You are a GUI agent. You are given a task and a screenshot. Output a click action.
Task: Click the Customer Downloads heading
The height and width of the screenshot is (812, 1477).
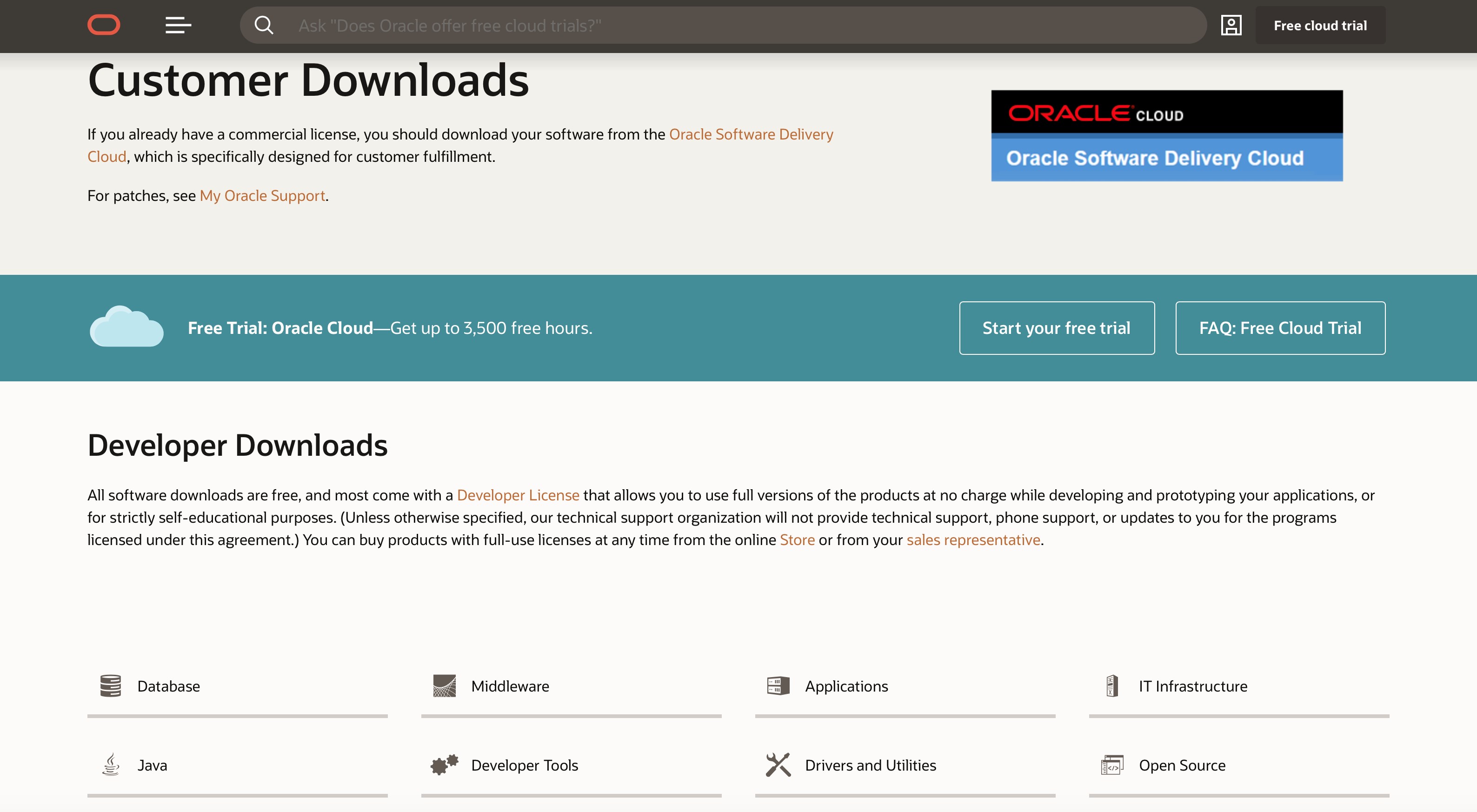(x=308, y=80)
